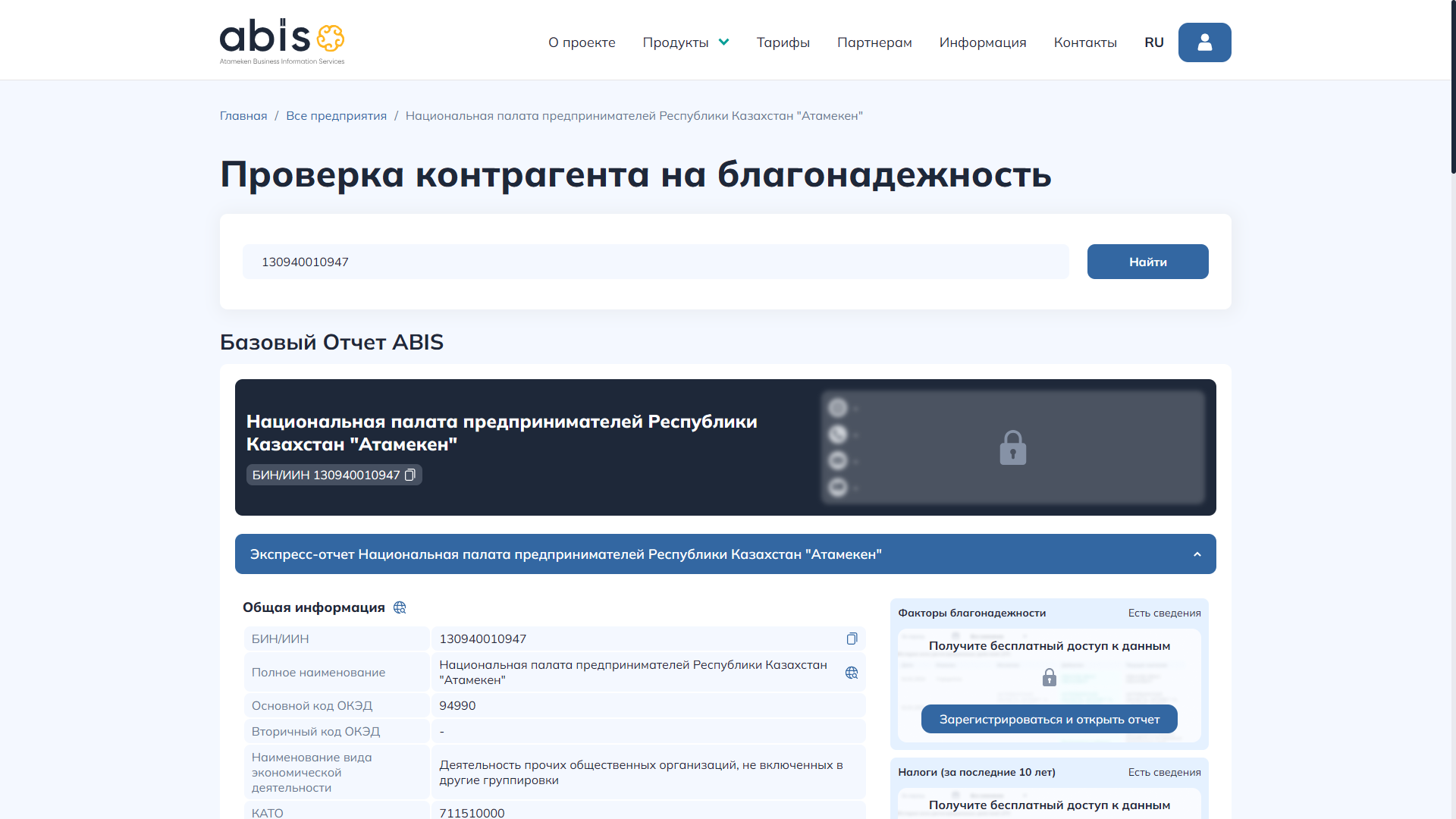Open the RU language selector
Viewport: 1456px width, 819px height.
pos(1153,42)
